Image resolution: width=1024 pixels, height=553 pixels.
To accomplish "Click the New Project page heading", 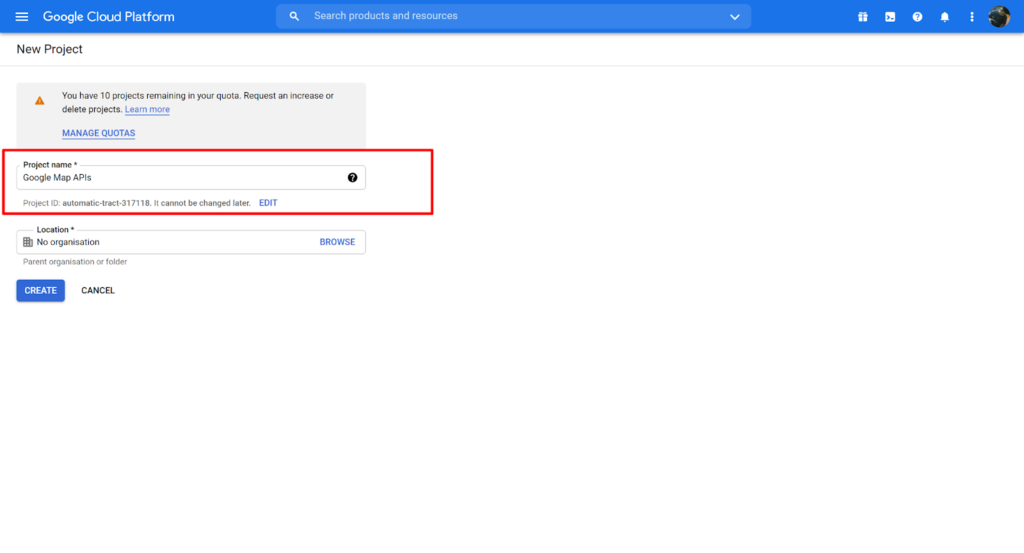I will pos(50,50).
